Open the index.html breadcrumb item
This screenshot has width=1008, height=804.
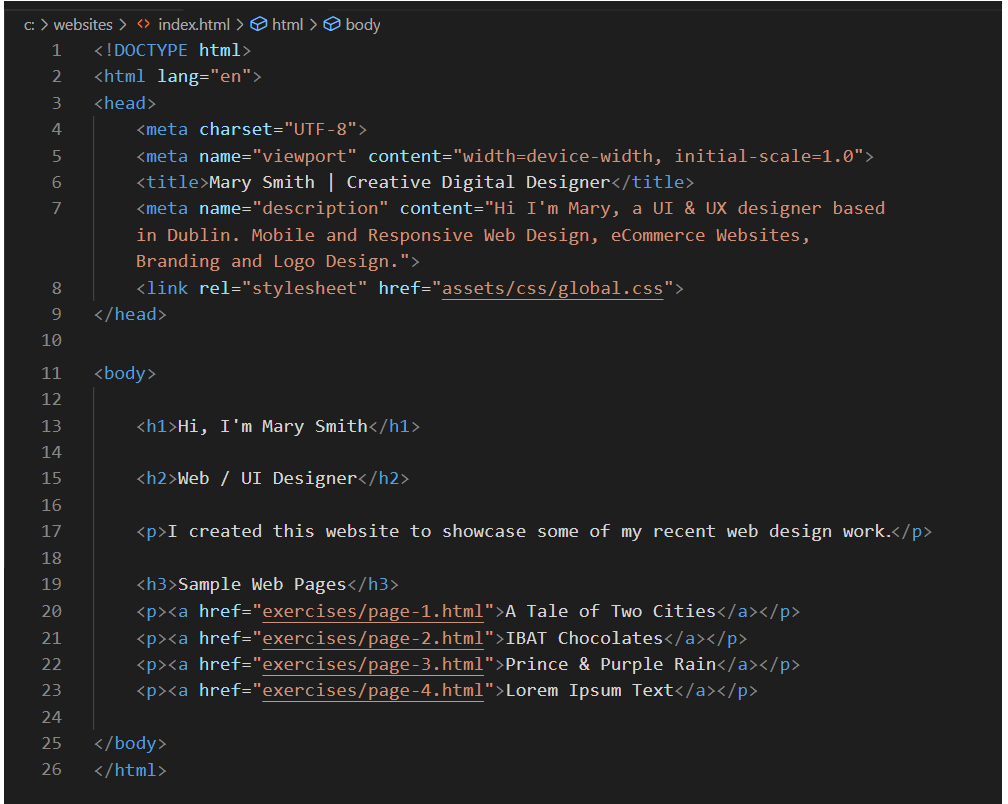click(194, 25)
